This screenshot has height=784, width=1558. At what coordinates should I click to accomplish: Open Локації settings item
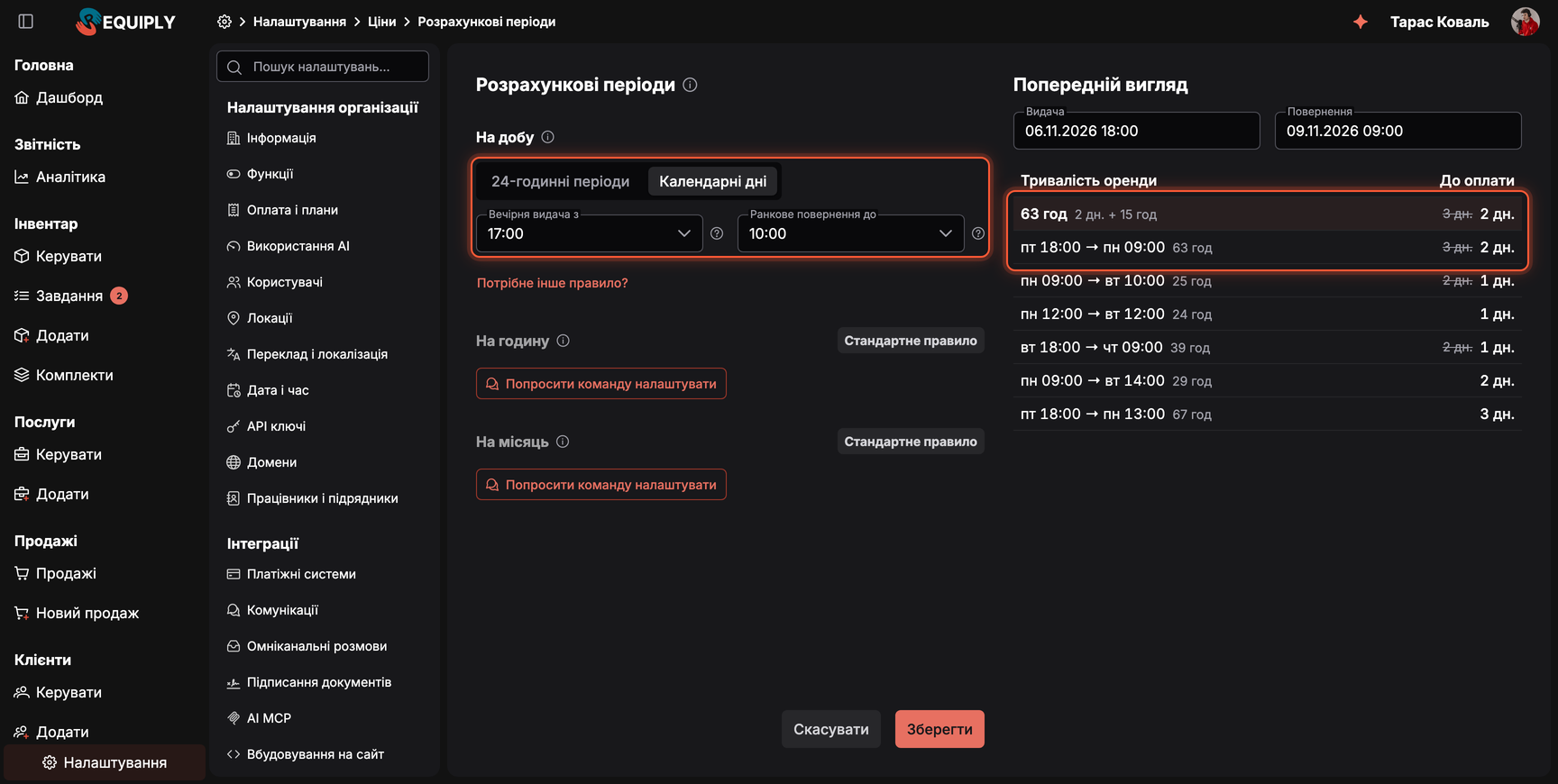pos(260,318)
